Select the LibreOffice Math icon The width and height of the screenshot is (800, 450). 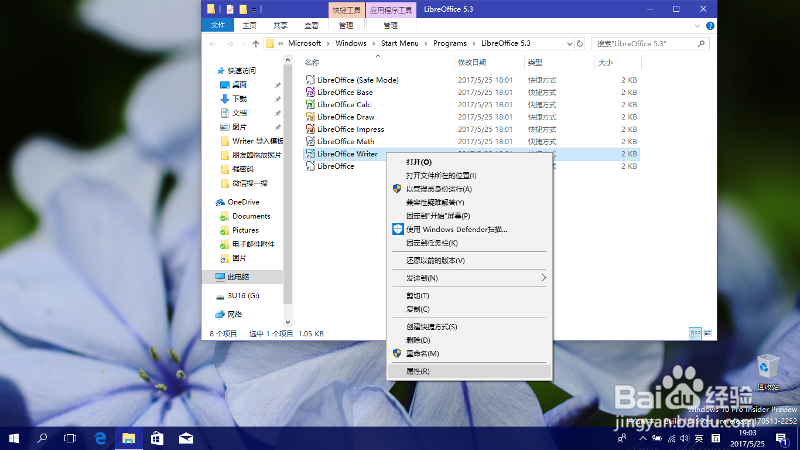[x=310, y=141]
